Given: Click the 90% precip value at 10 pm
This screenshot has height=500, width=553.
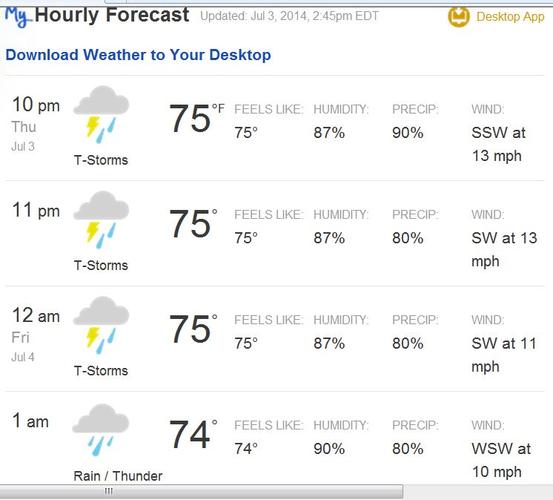Looking at the screenshot, I should point(407,133).
